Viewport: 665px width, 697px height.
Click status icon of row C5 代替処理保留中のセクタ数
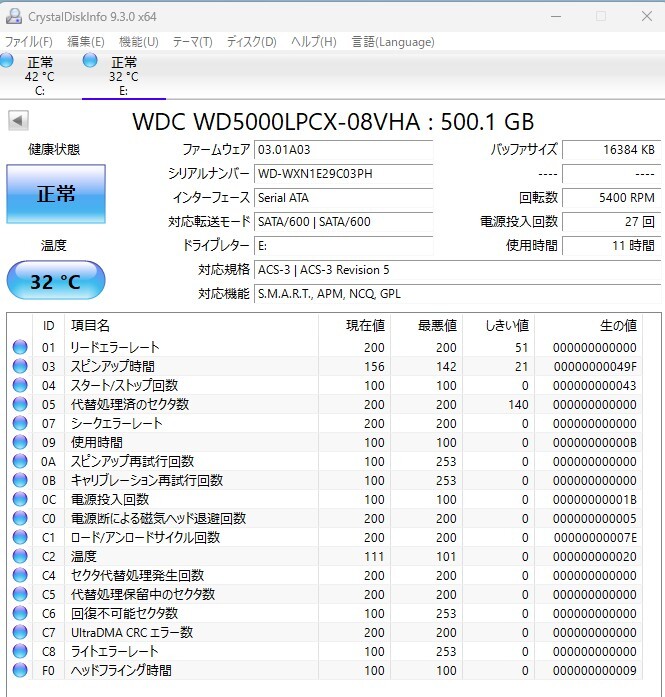click(x=20, y=594)
